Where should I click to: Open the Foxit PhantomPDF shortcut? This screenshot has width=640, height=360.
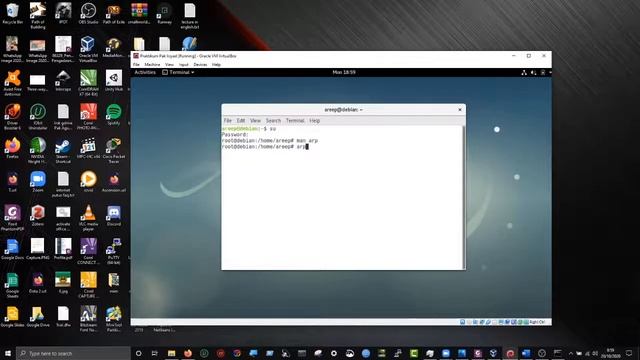coord(13,218)
